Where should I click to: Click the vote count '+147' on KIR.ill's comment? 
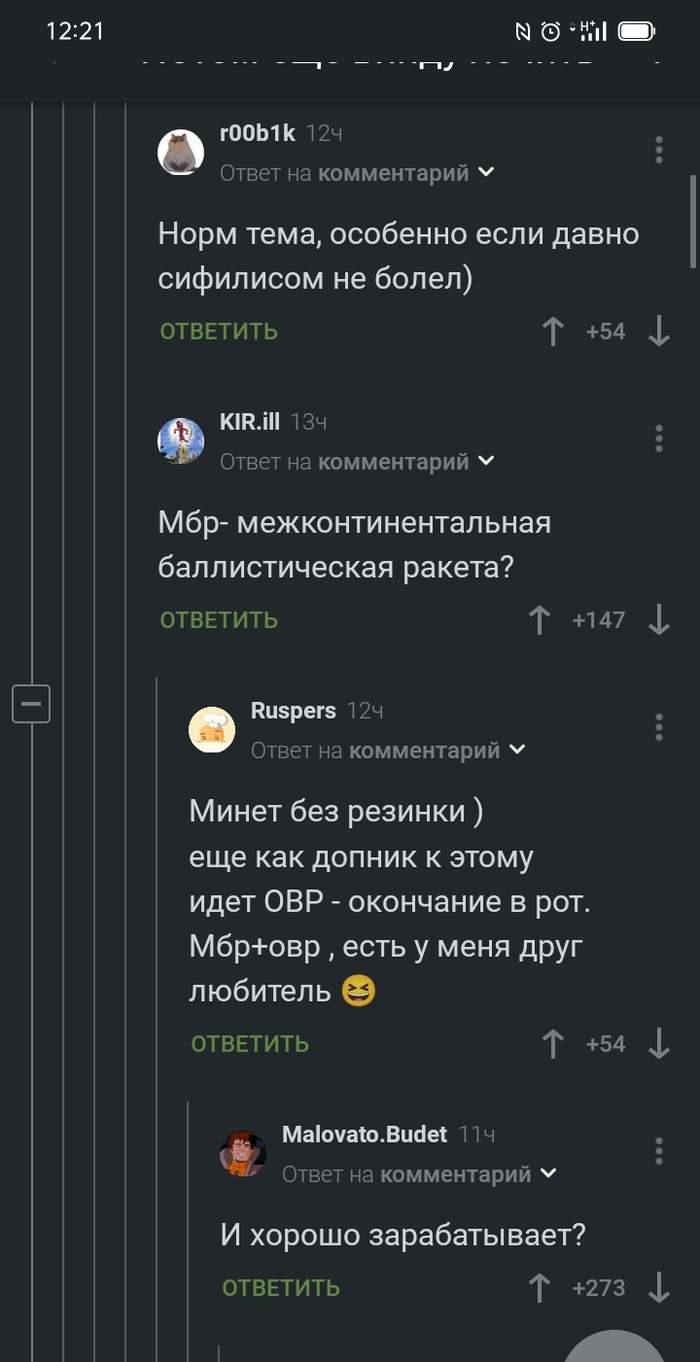(x=599, y=620)
